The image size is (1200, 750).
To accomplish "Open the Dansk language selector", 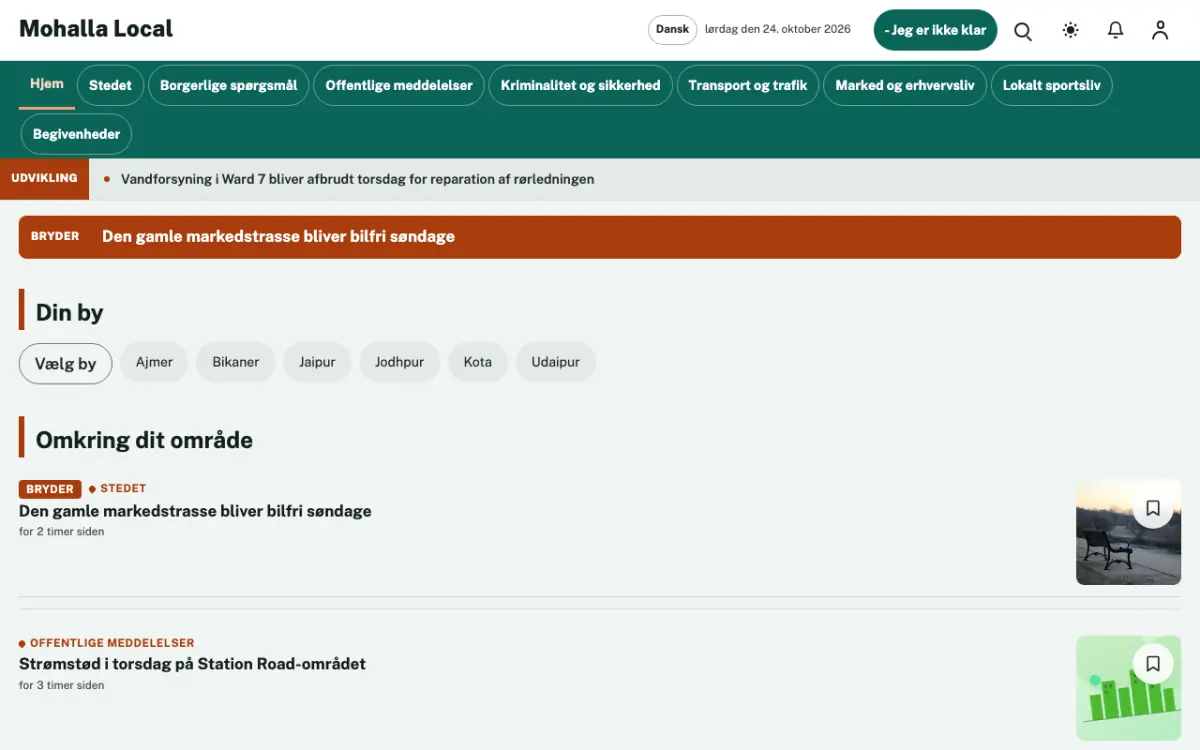I will click(x=672, y=30).
